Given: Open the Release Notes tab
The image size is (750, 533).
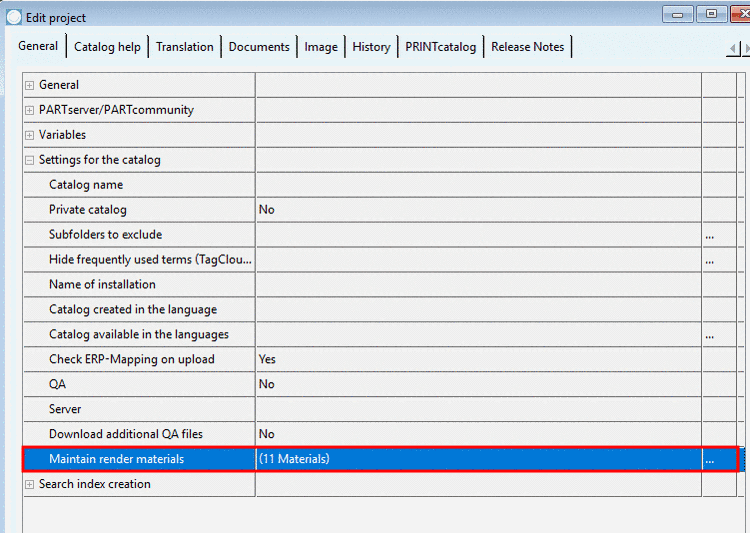Looking at the screenshot, I should tap(528, 47).
